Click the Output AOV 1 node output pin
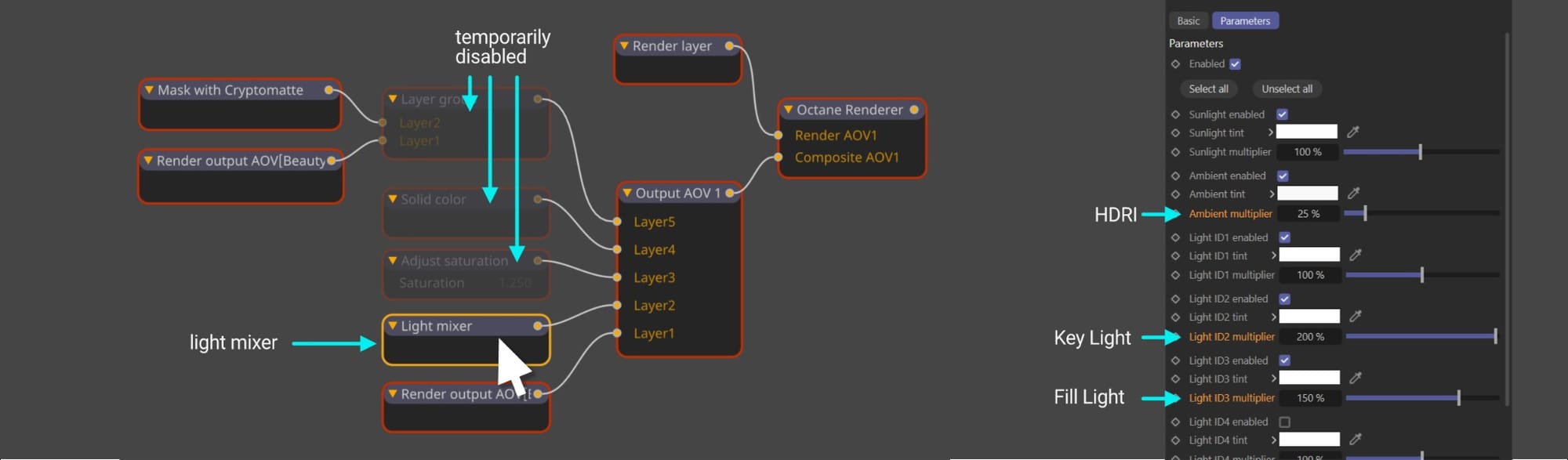 [x=730, y=193]
